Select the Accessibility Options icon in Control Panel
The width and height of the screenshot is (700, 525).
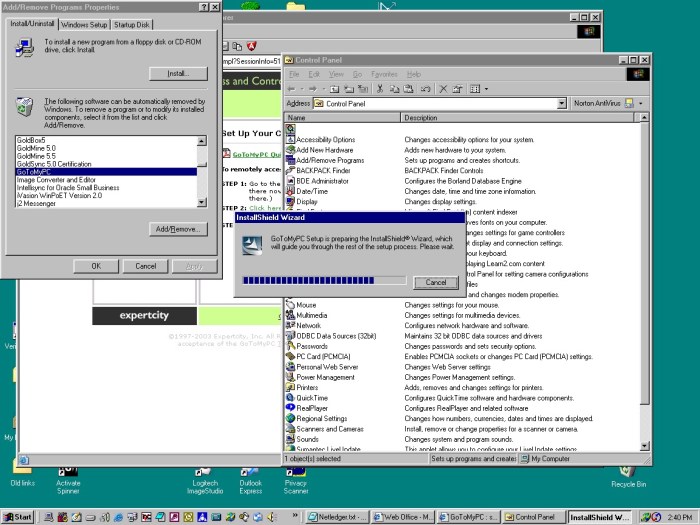291,139
